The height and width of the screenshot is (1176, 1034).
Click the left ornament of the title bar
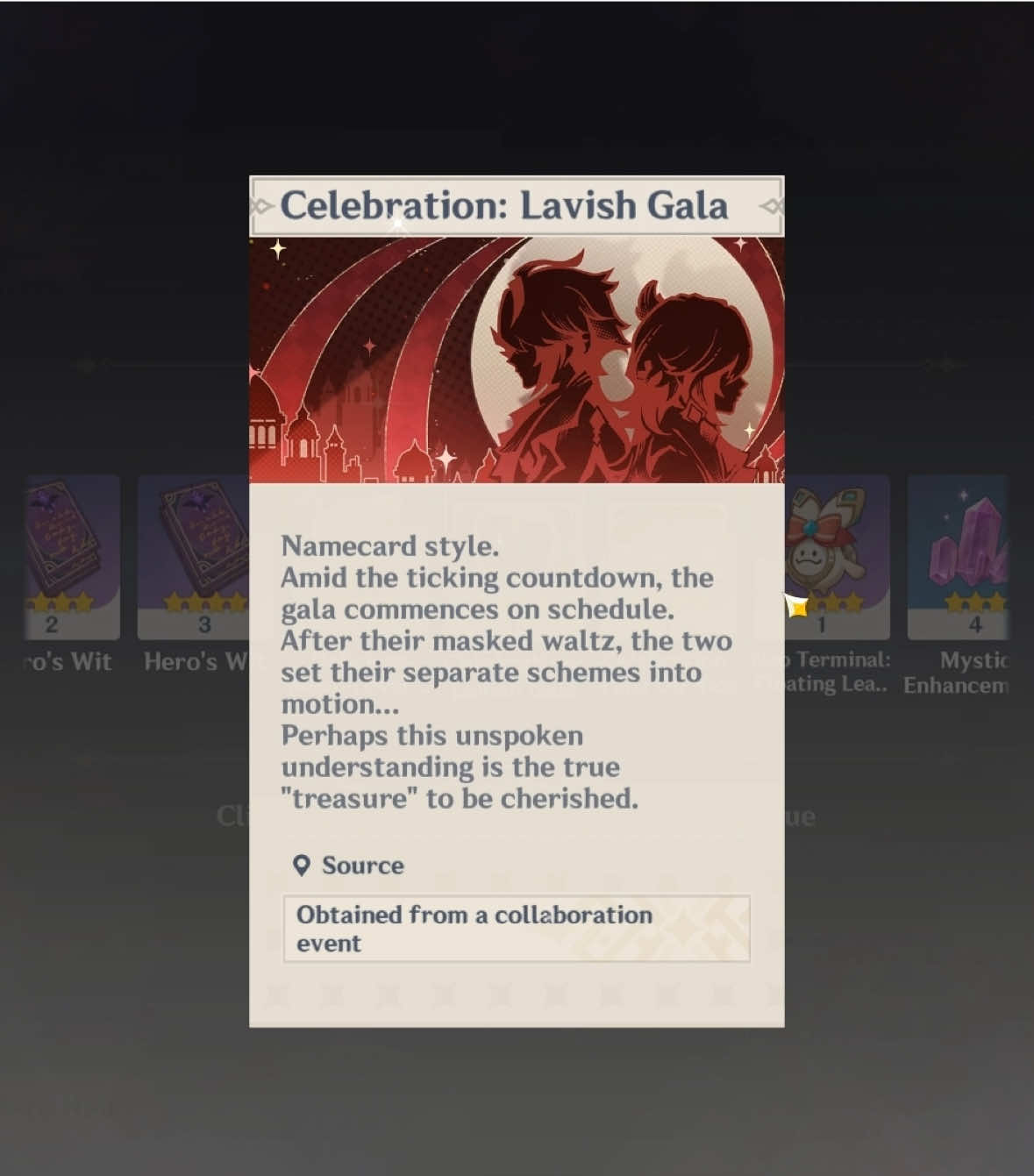[263, 207]
